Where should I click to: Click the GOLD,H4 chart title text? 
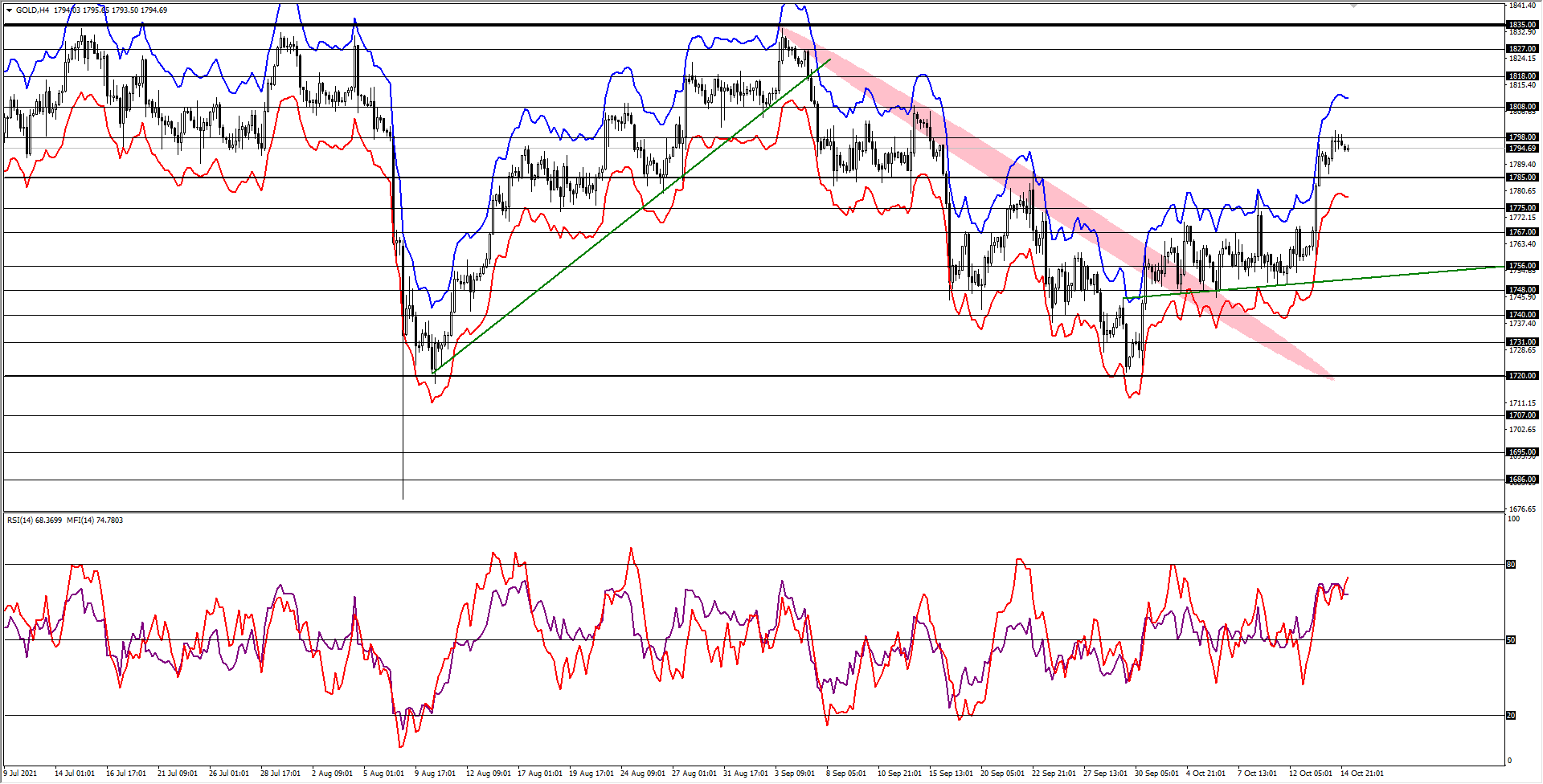click(x=32, y=10)
